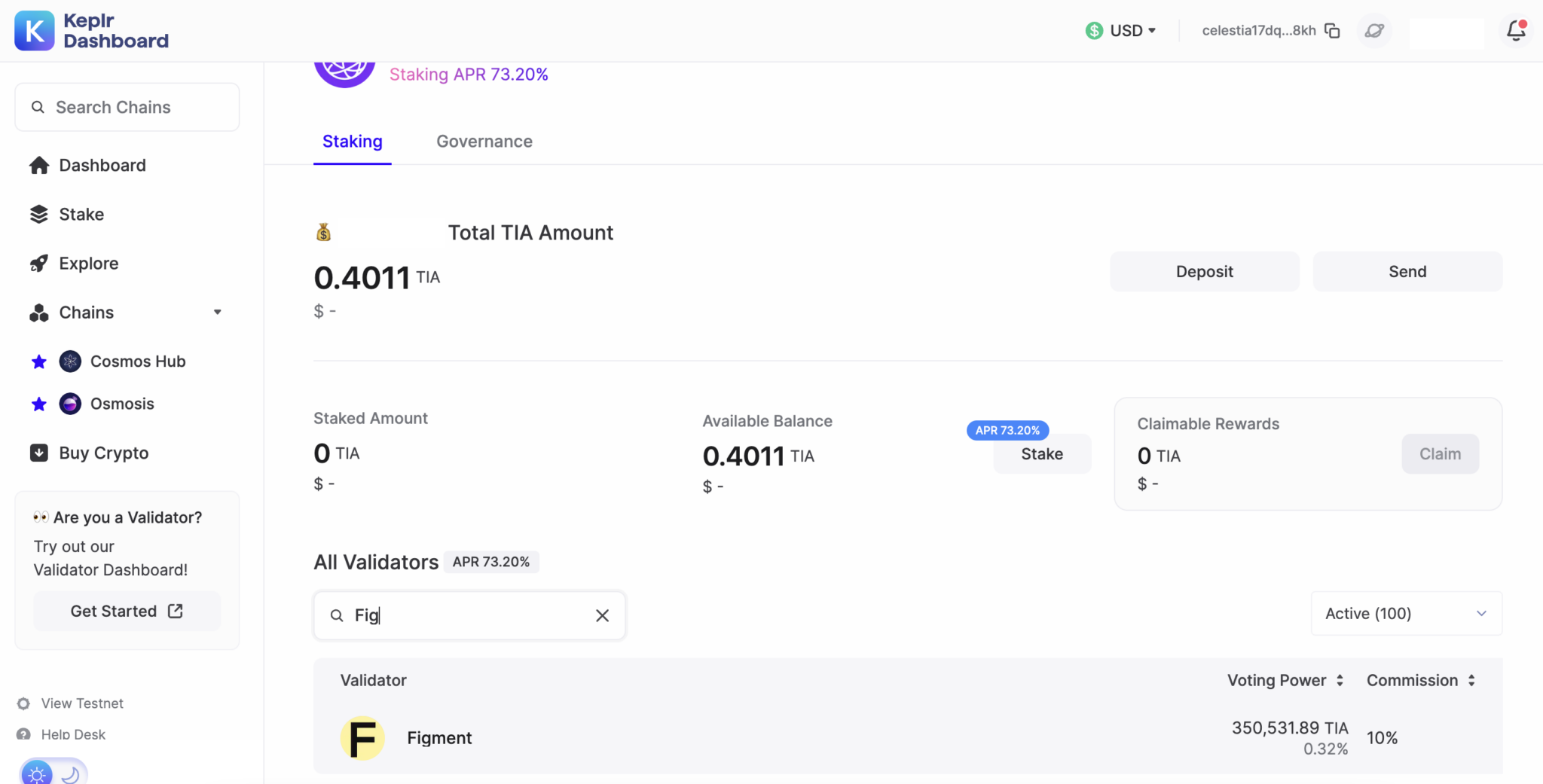Copy the celestia wallet address
Image resolution: width=1543 pixels, height=784 pixels.
point(1333,30)
